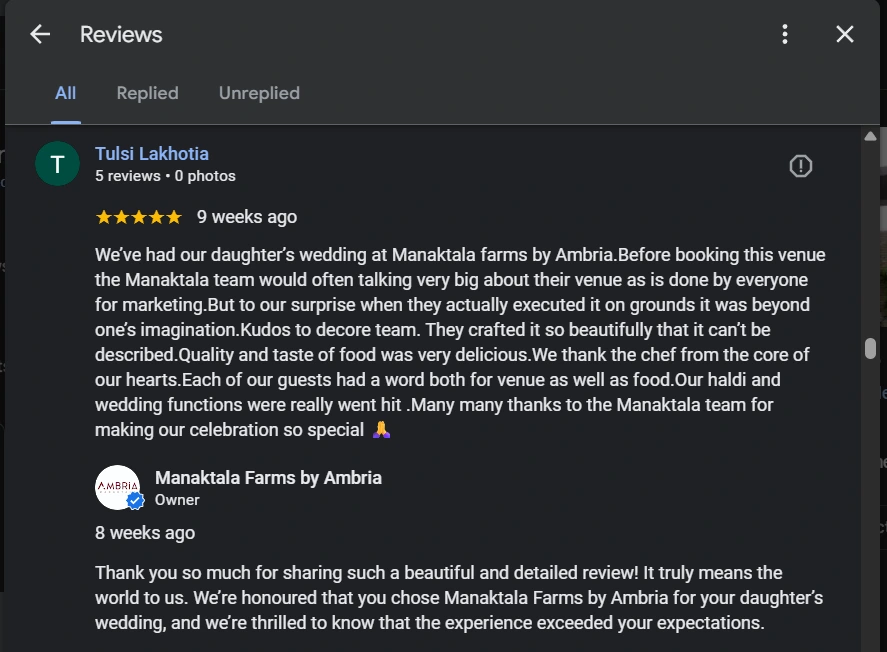Click the folded hands emoji in the review
Viewport: 887px width, 652px height.
coord(381,430)
